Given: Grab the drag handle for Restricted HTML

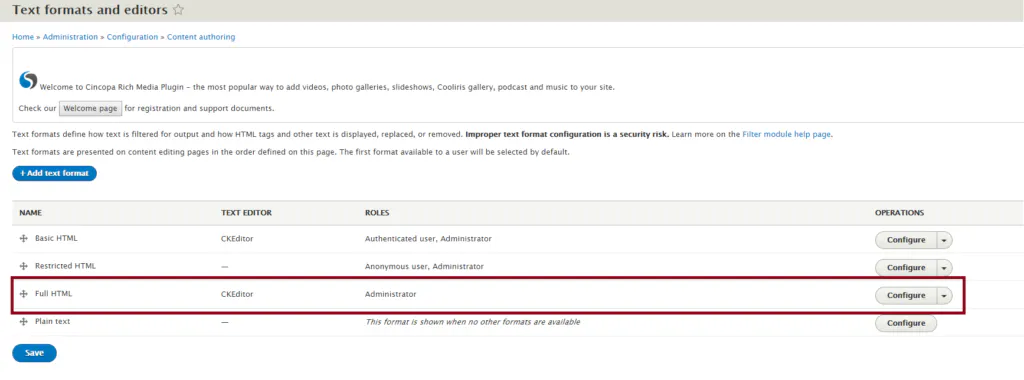Looking at the screenshot, I should pos(24,266).
